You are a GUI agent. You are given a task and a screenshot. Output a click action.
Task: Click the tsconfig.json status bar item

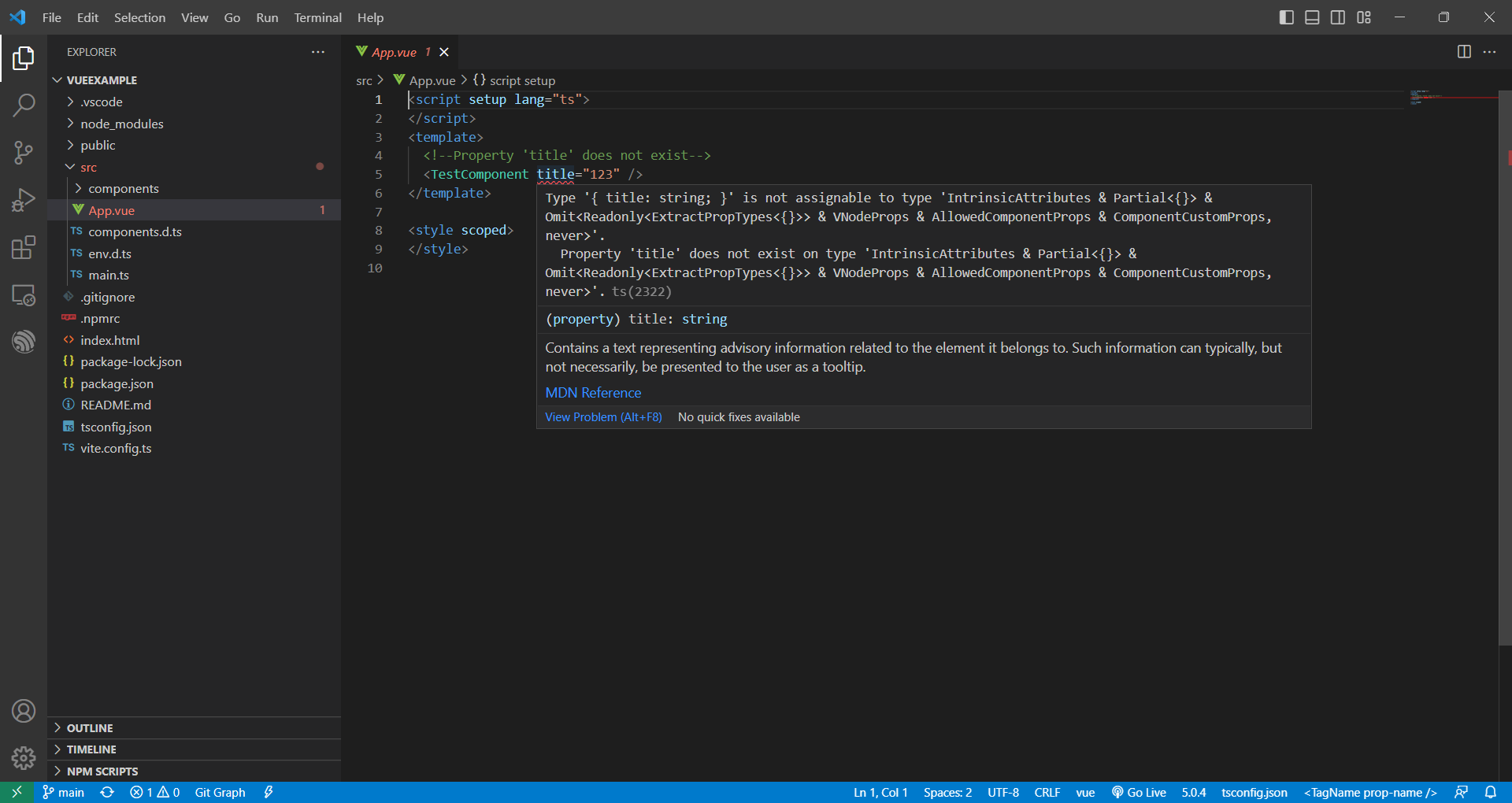[1254, 792]
